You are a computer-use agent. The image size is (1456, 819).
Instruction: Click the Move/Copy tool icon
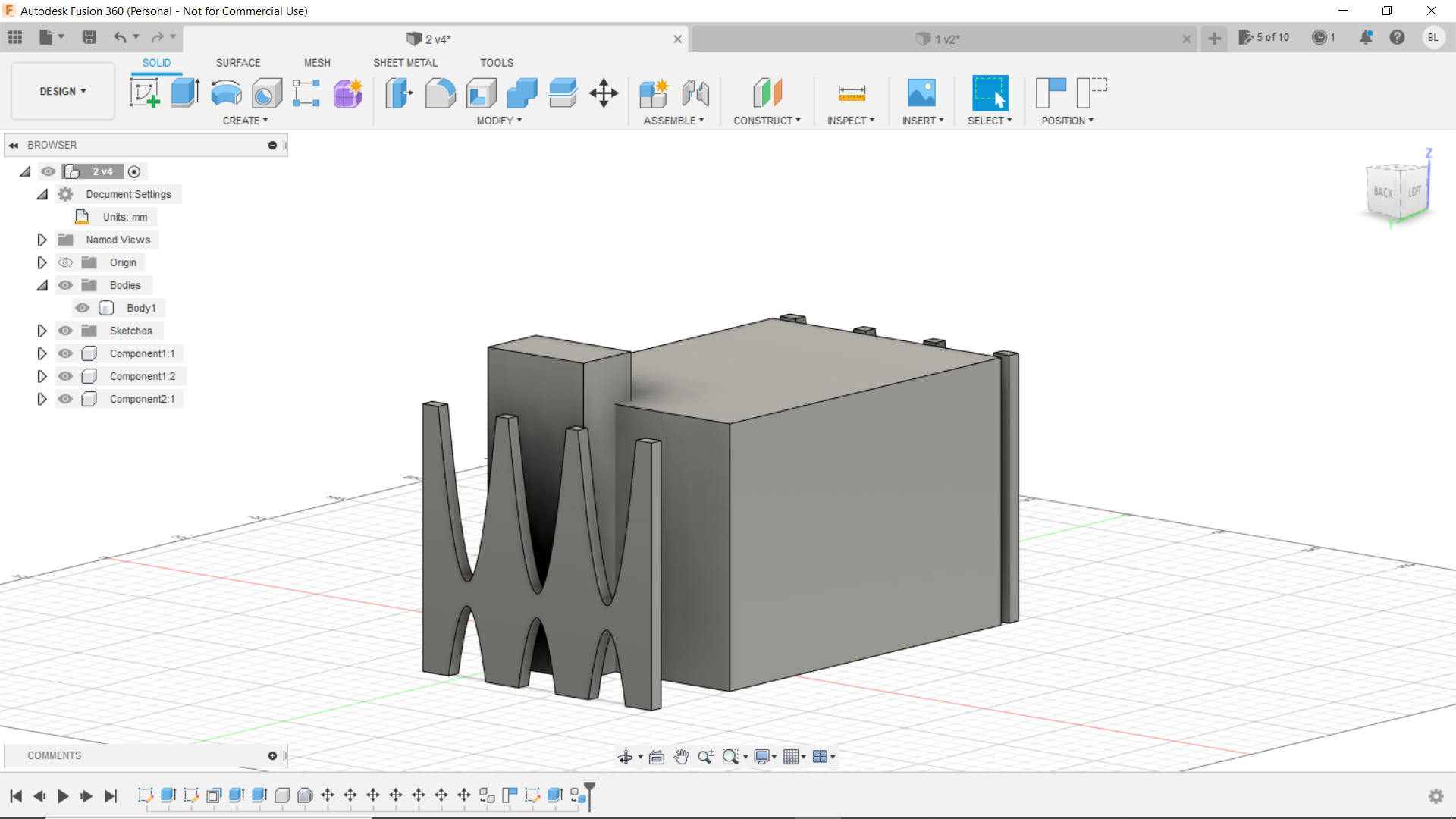(604, 92)
